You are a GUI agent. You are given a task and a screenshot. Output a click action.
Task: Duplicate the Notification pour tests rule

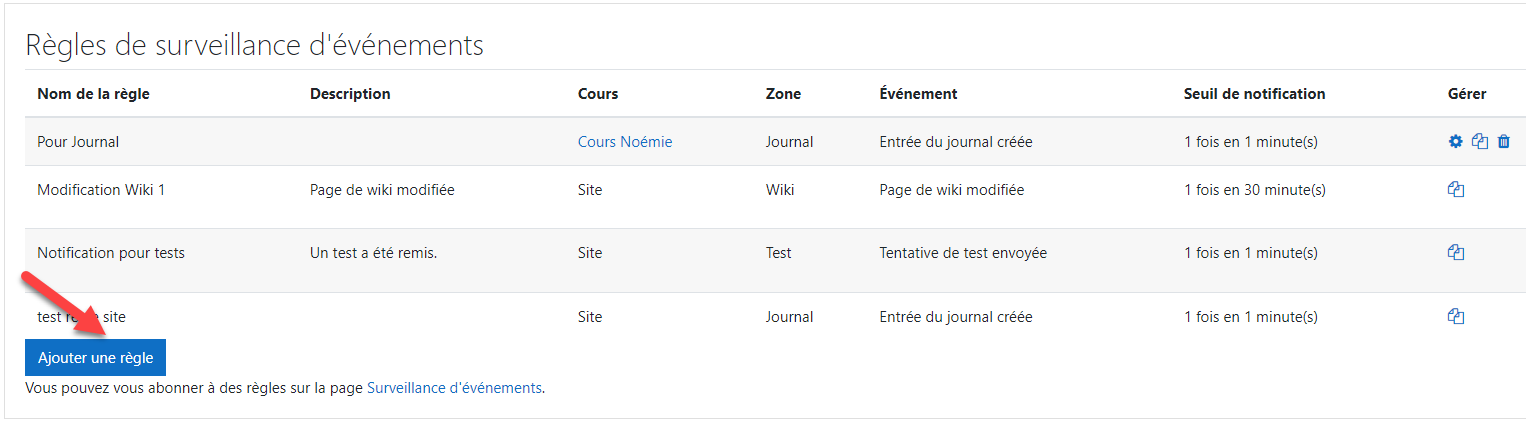(x=1456, y=253)
